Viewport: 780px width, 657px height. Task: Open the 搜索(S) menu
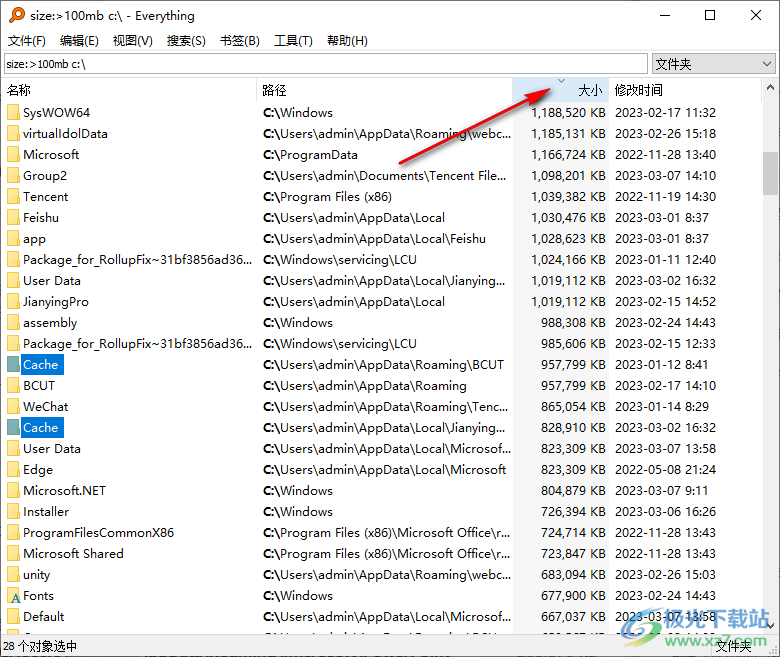[186, 41]
